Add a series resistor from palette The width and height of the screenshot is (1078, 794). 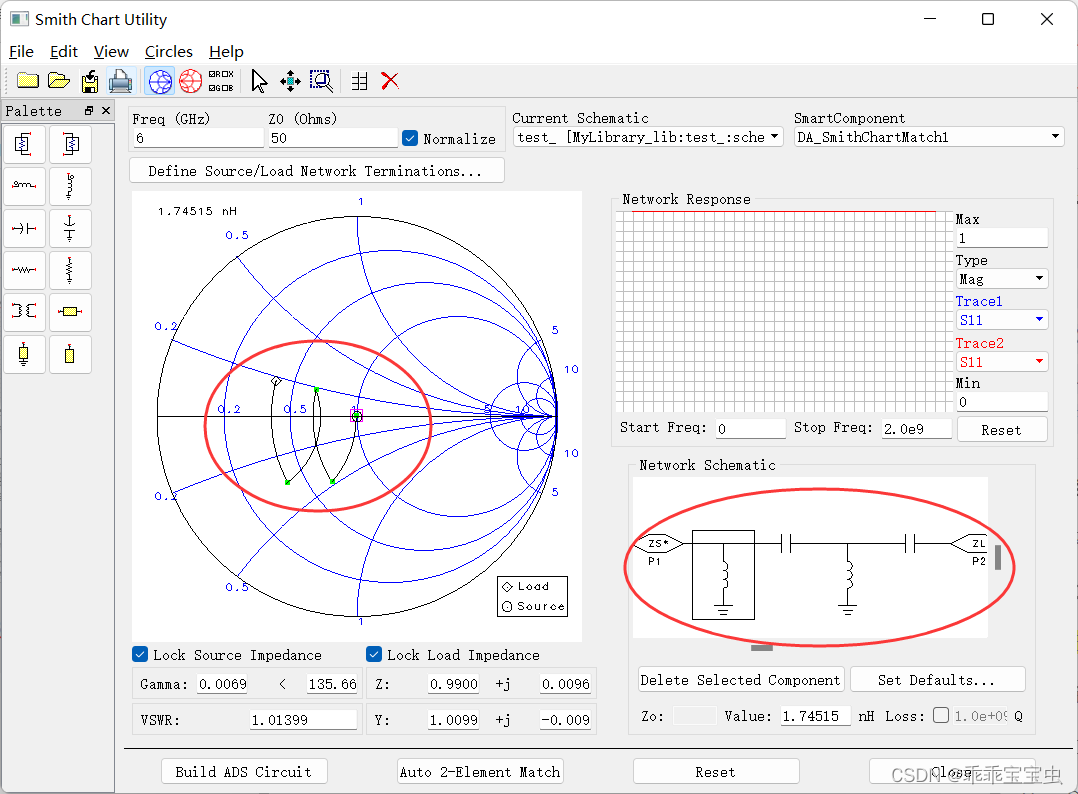coord(24,270)
